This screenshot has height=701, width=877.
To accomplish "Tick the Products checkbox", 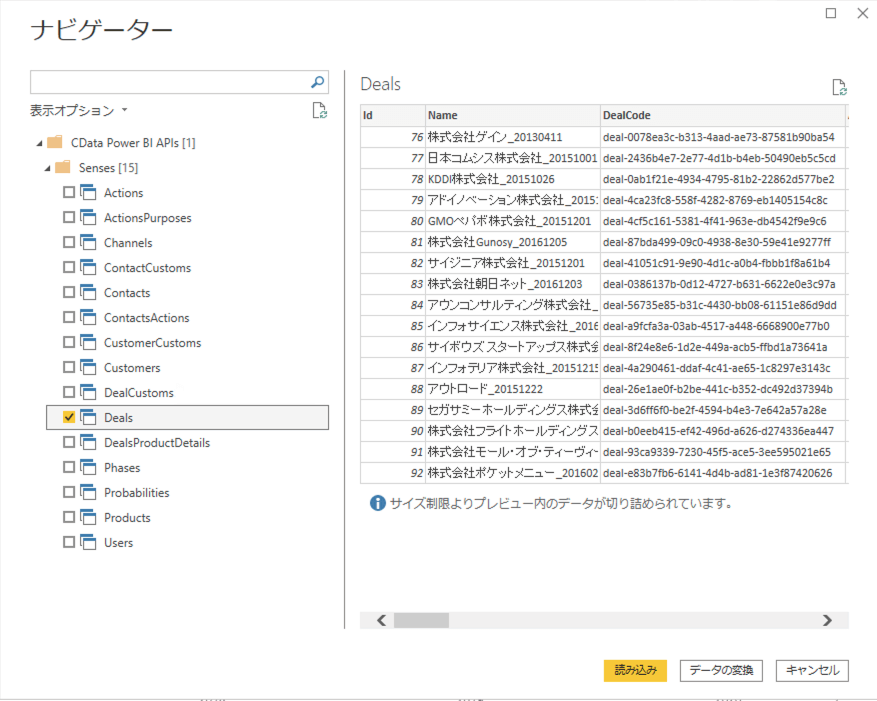I will click(69, 518).
